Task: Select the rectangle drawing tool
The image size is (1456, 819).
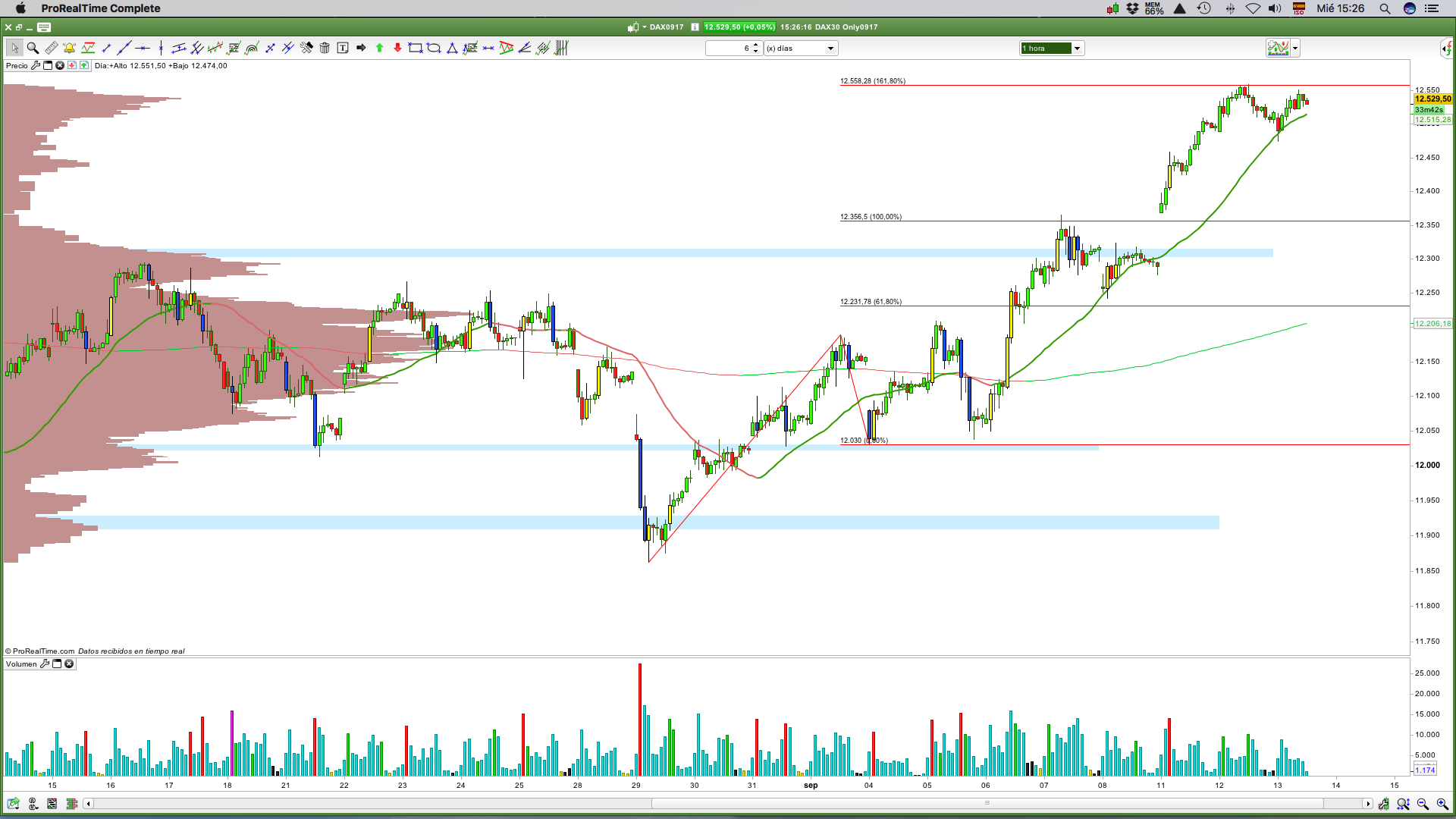Action: coord(415,48)
